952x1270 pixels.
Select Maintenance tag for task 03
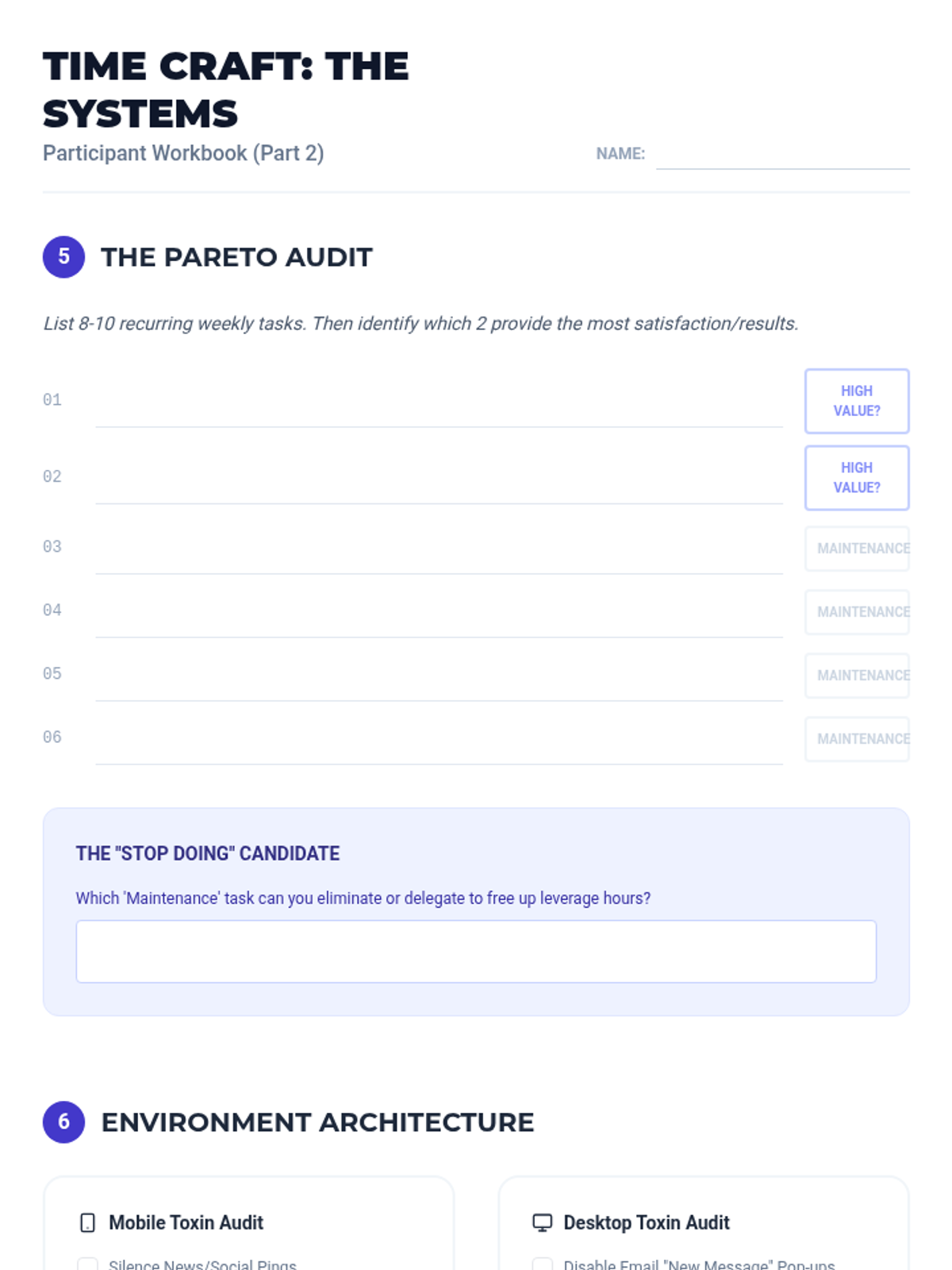pos(857,548)
